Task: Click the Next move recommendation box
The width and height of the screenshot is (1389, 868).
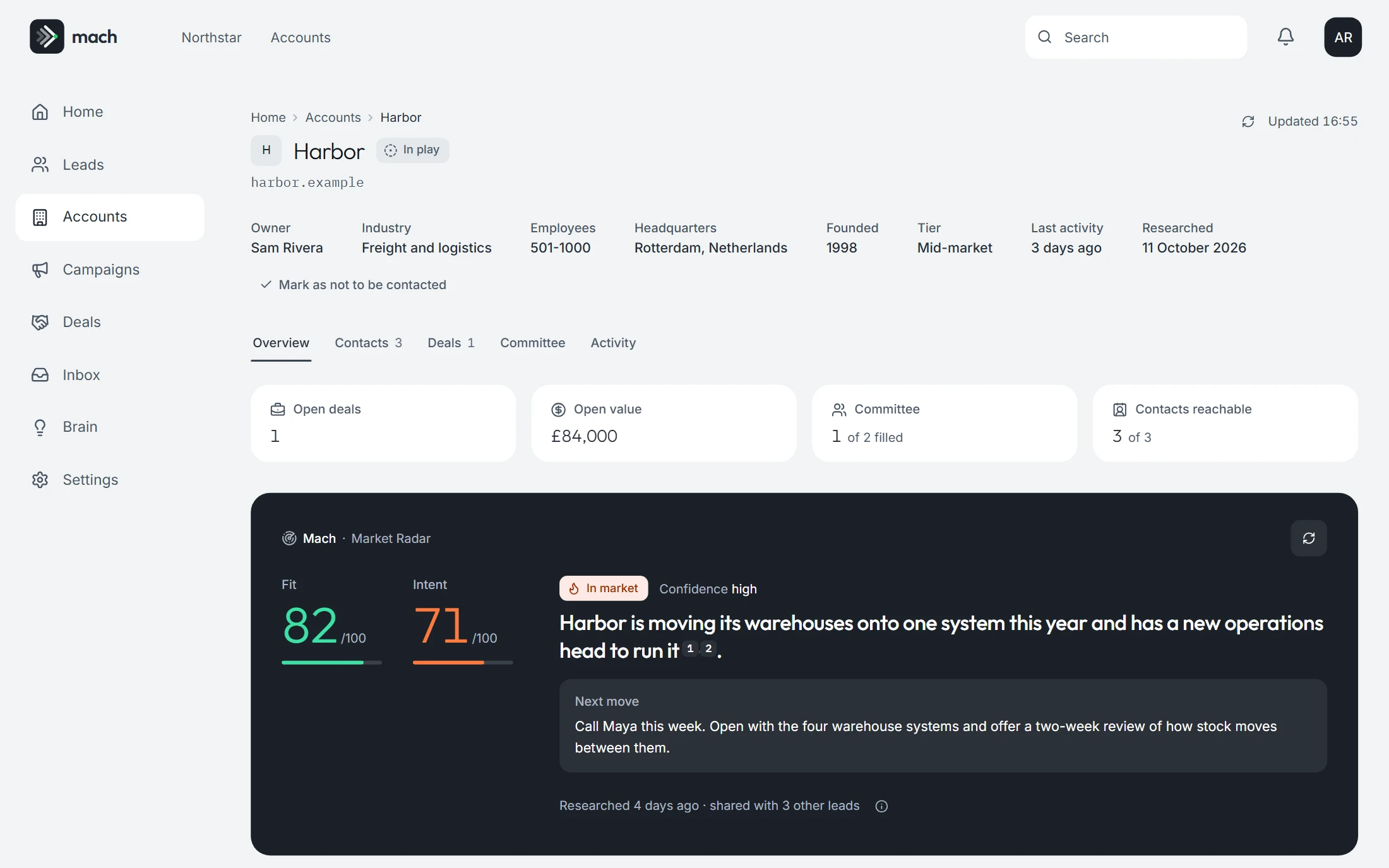Action: click(x=943, y=725)
